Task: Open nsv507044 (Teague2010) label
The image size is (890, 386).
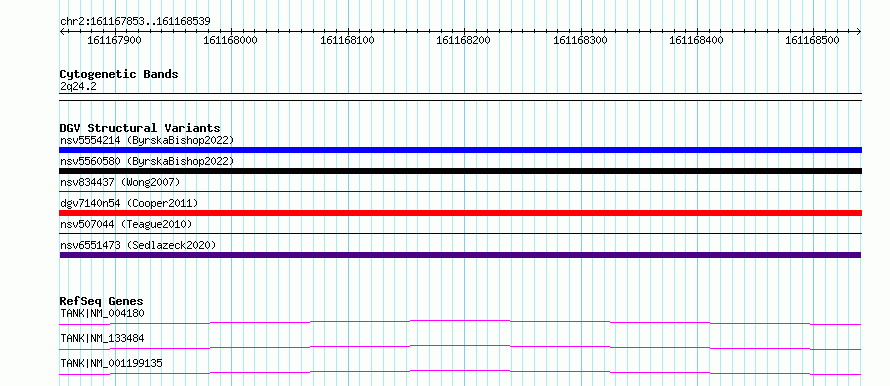Action: (x=126, y=224)
